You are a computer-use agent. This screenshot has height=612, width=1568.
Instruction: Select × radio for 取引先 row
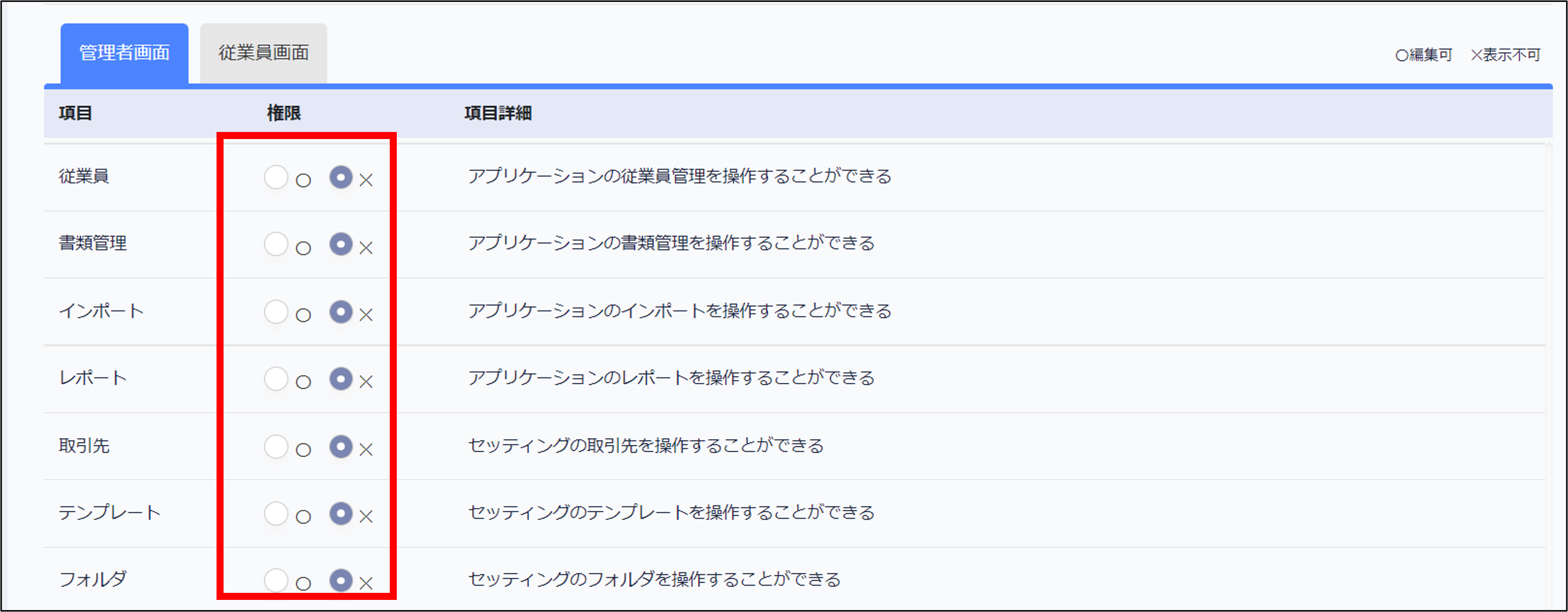tap(341, 446)
